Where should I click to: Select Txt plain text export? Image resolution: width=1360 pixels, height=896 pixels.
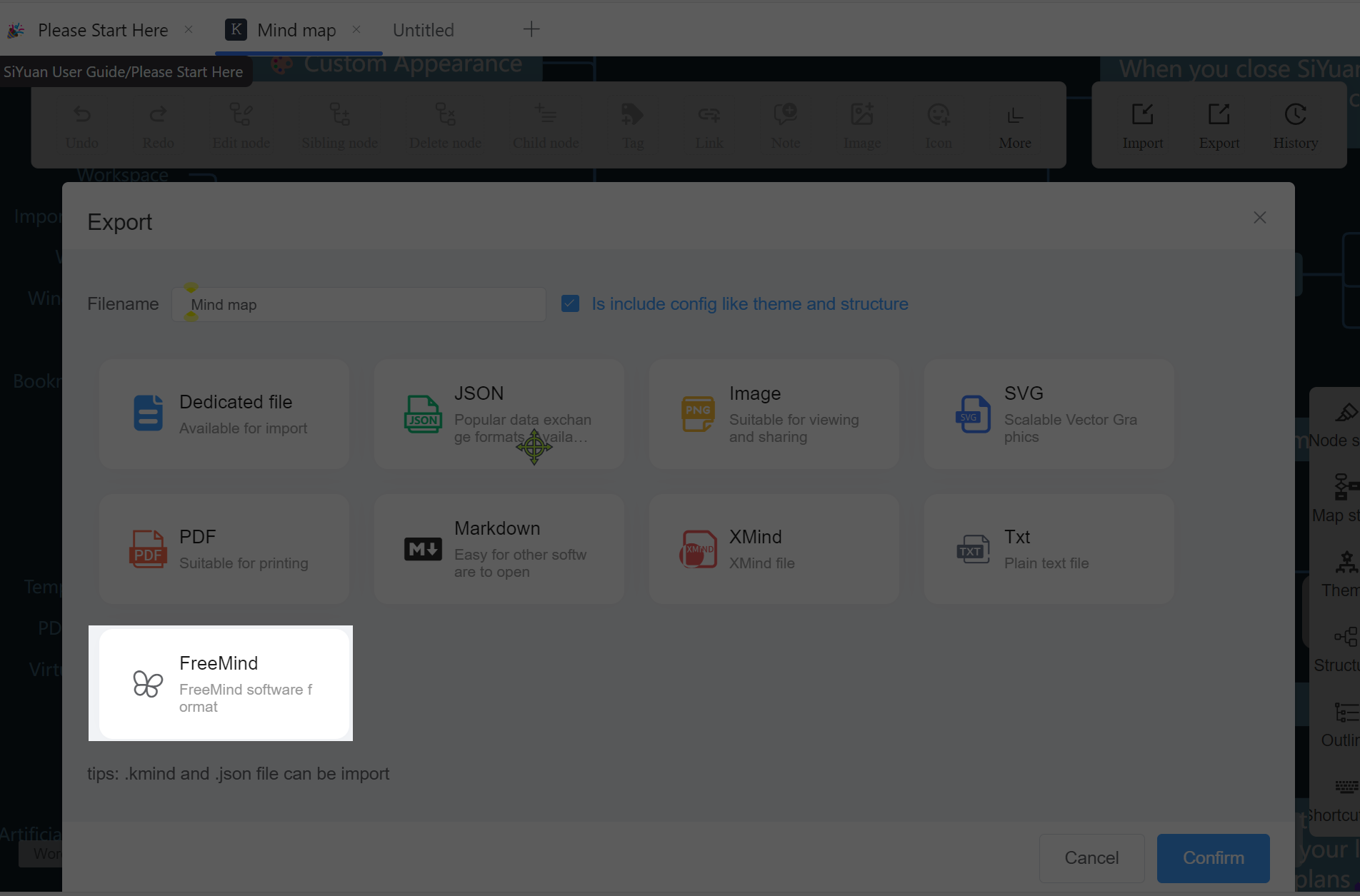[x=1049, y=549]
